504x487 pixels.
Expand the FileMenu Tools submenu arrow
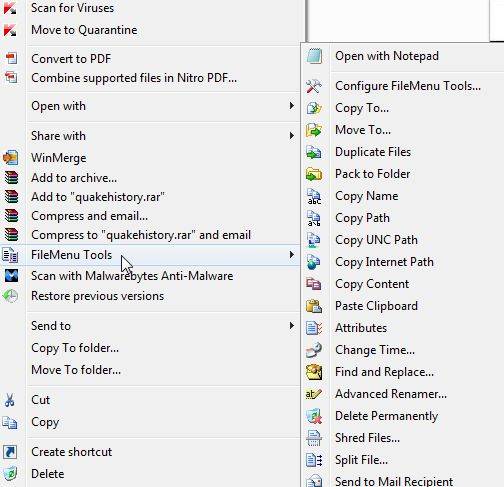[292, 255]
